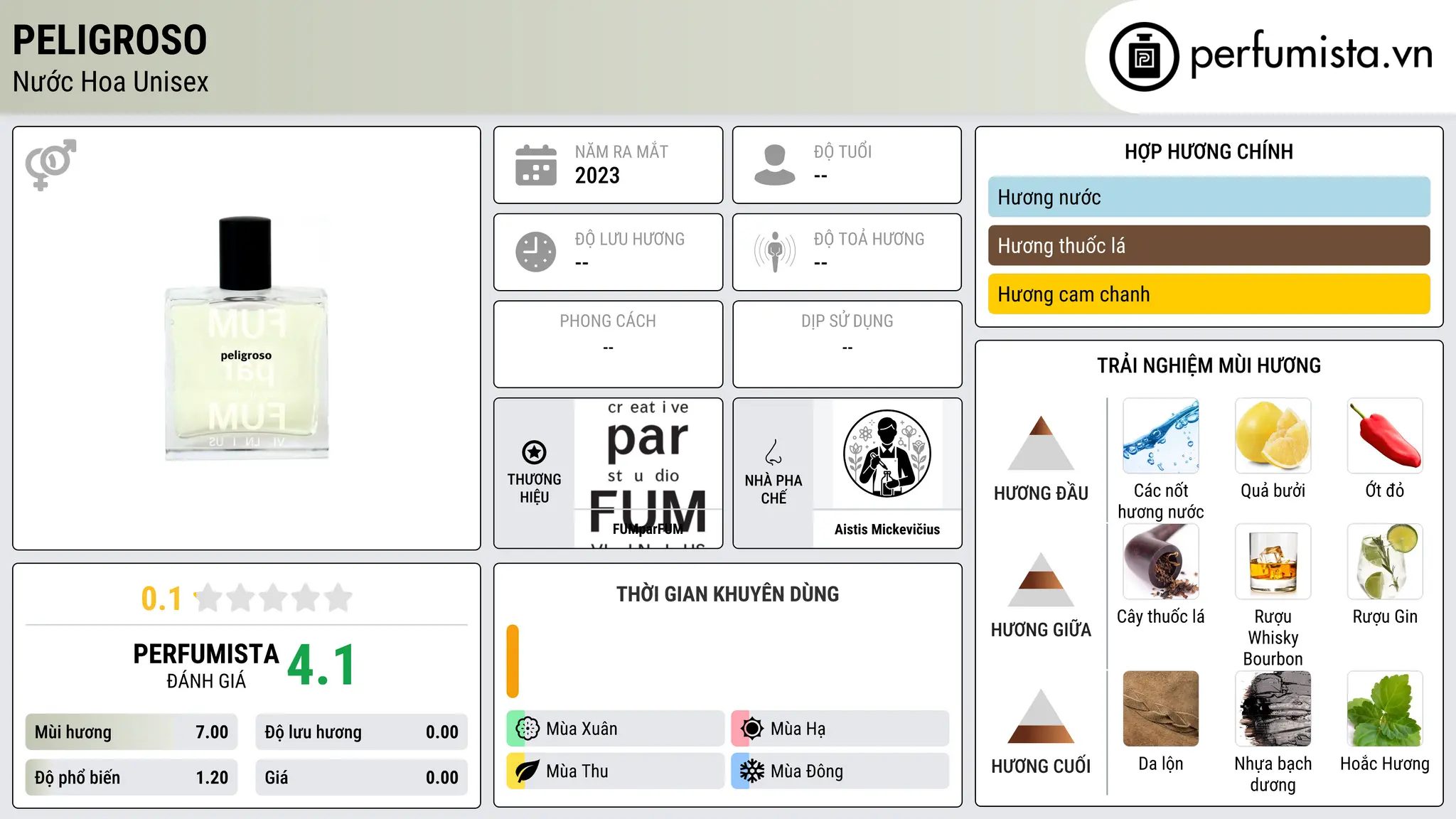This screenshot has width=1456, height=819.
Task: Click the calendar icon beside Năm ra mắt
Action: [x=536, y=165]
